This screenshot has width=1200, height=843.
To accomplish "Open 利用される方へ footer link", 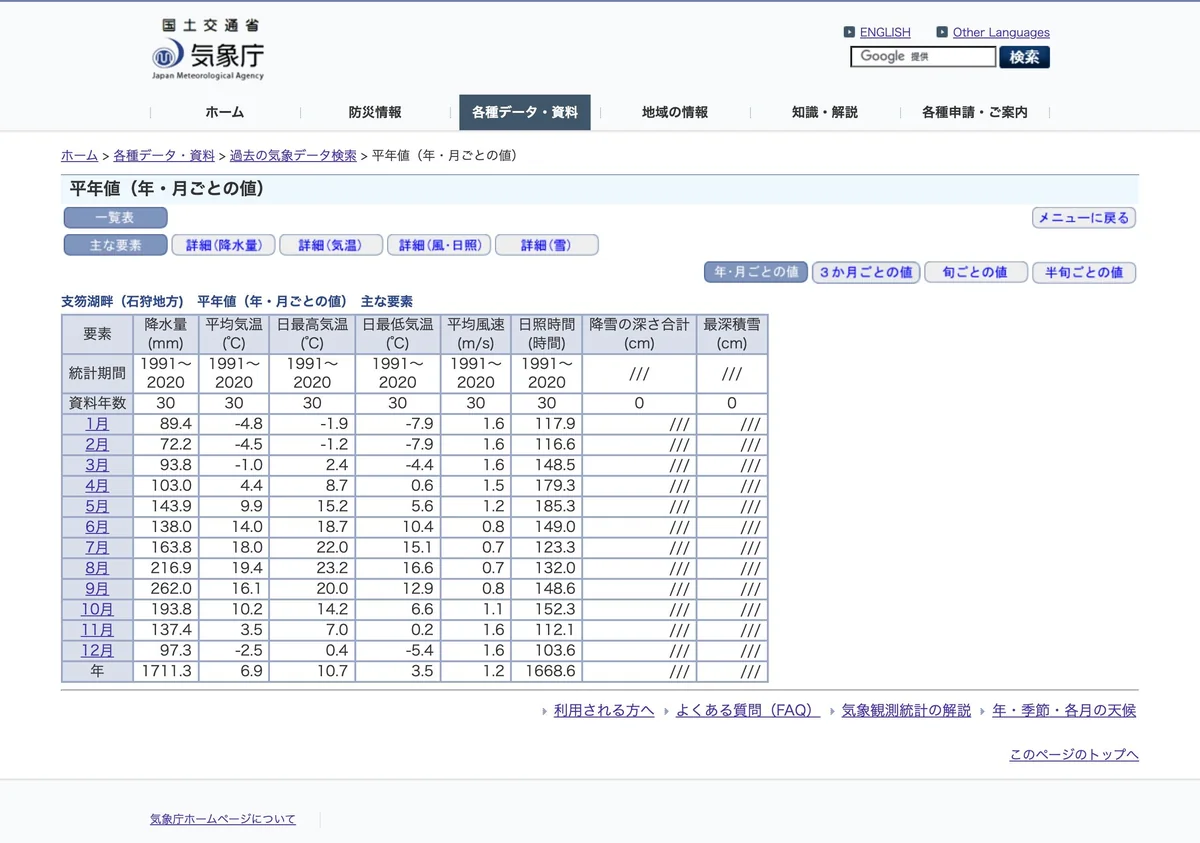I will pos(604,710).
